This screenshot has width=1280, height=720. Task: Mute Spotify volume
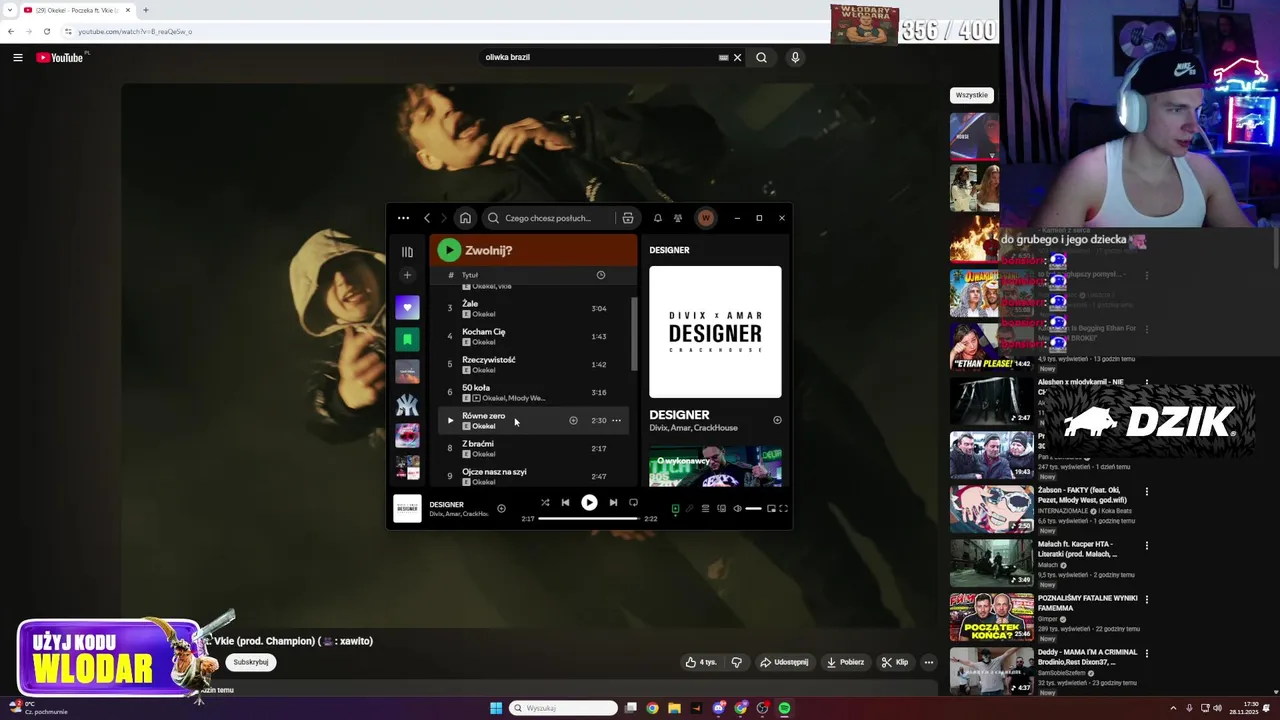pos(738,508)
